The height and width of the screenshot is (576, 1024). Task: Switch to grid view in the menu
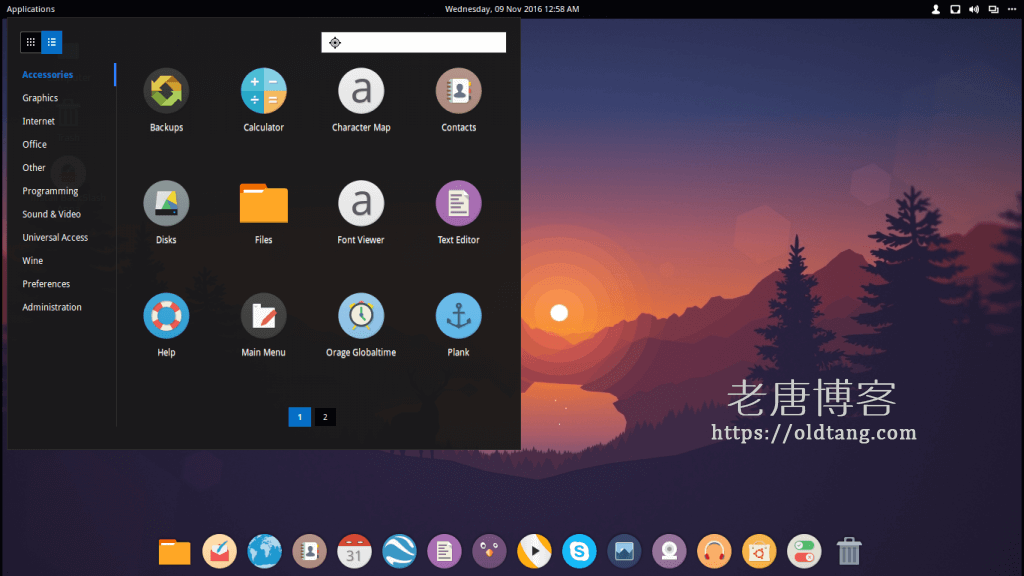[x=31, y=42]
